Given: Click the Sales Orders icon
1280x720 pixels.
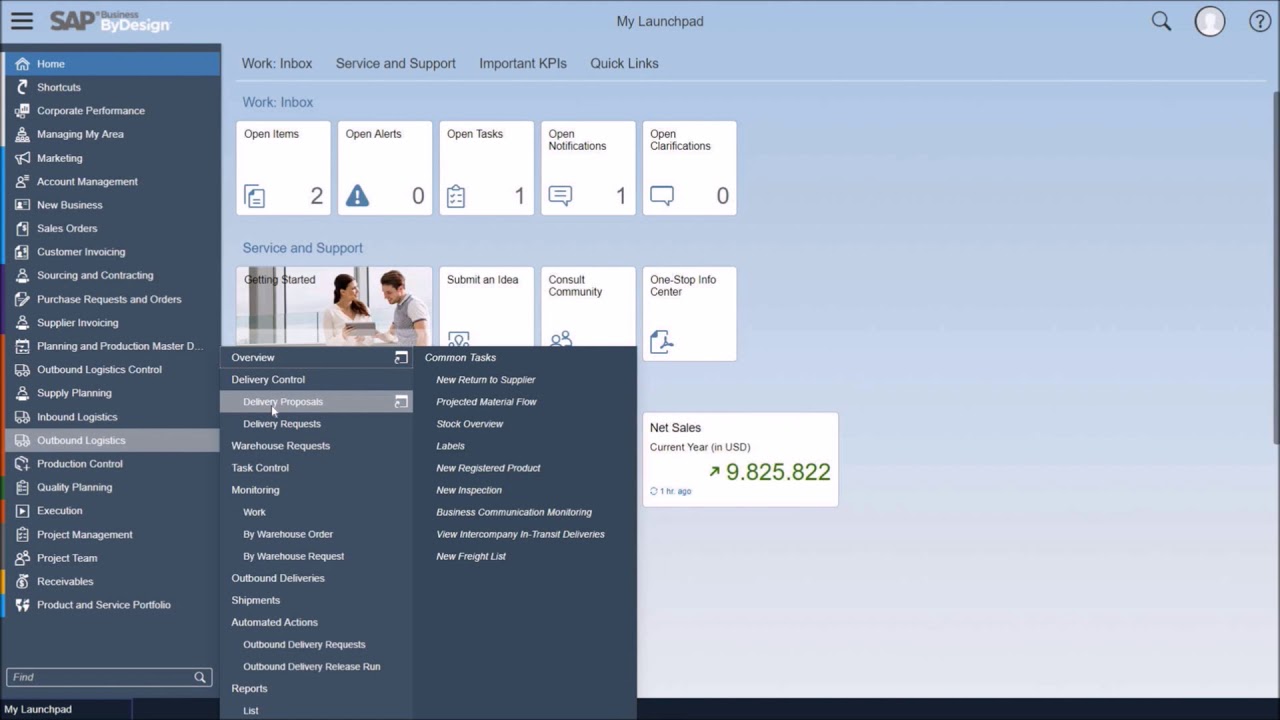Looking at the screenshot, I should [22, 228].
